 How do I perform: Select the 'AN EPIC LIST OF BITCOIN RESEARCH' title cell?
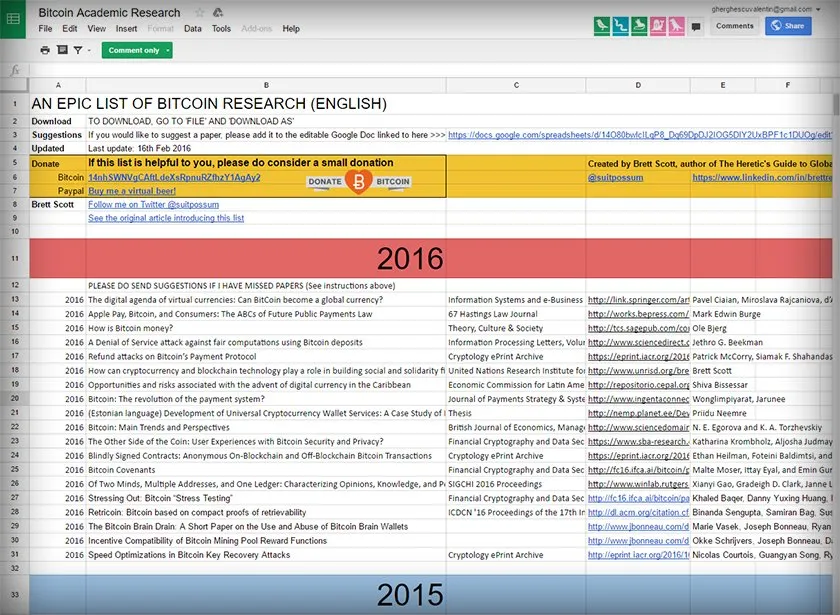(209, 103)
